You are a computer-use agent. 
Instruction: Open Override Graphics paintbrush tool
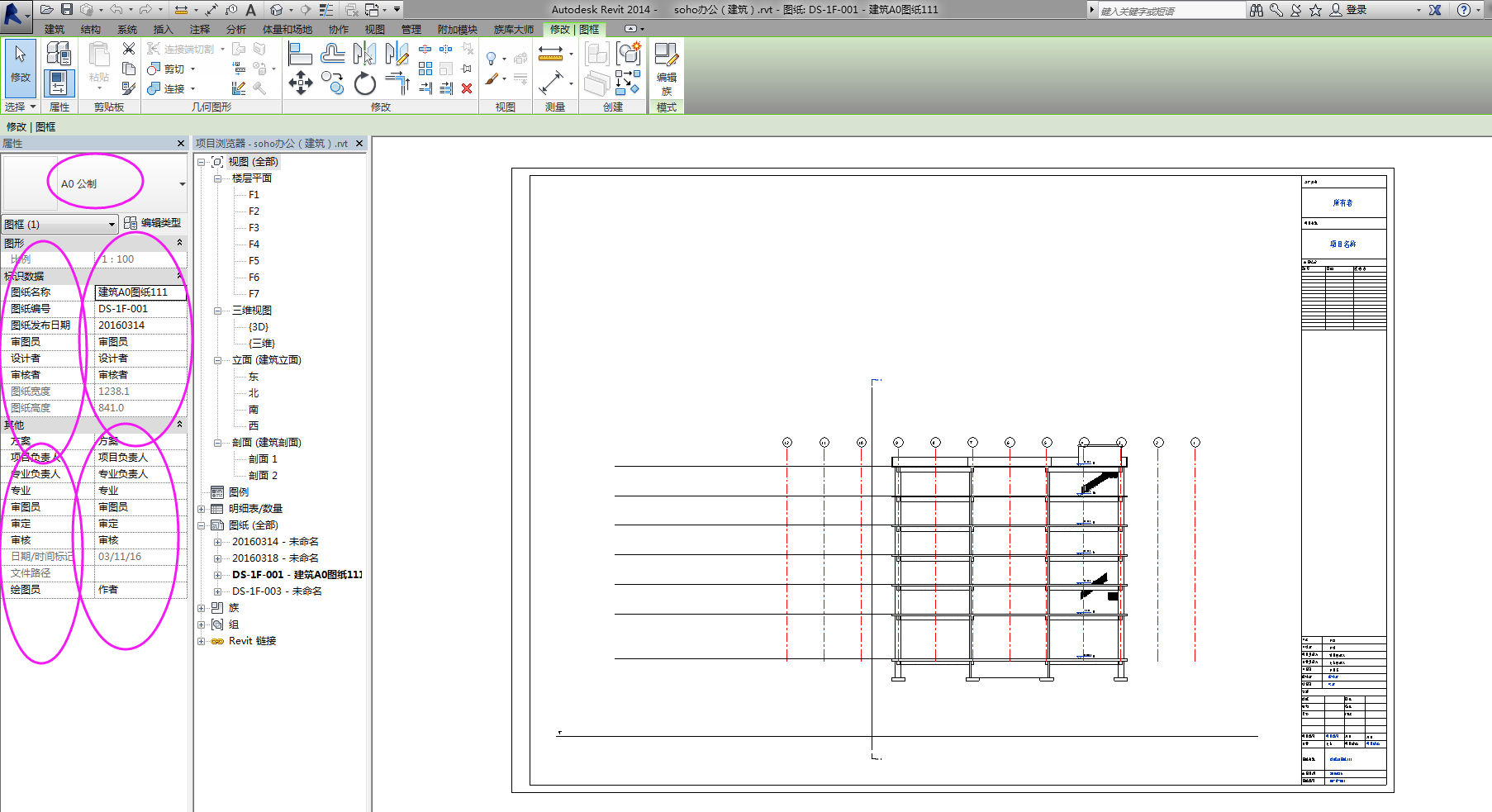(492, 79)
